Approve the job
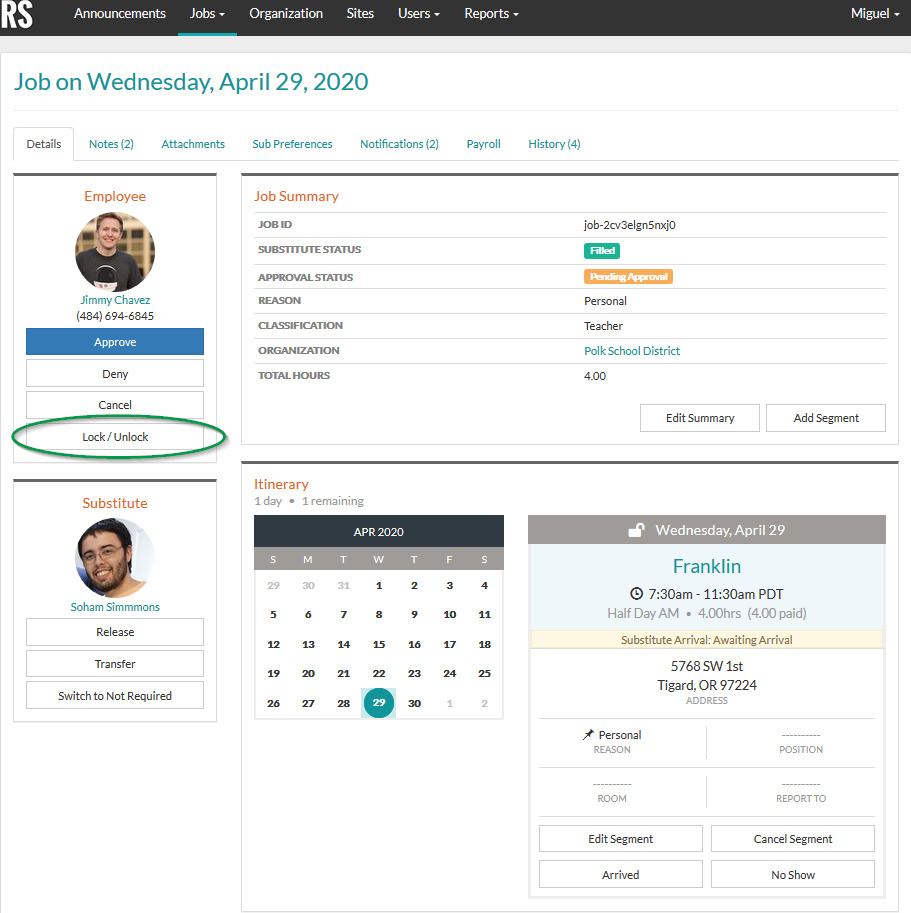 click(114, 341)
